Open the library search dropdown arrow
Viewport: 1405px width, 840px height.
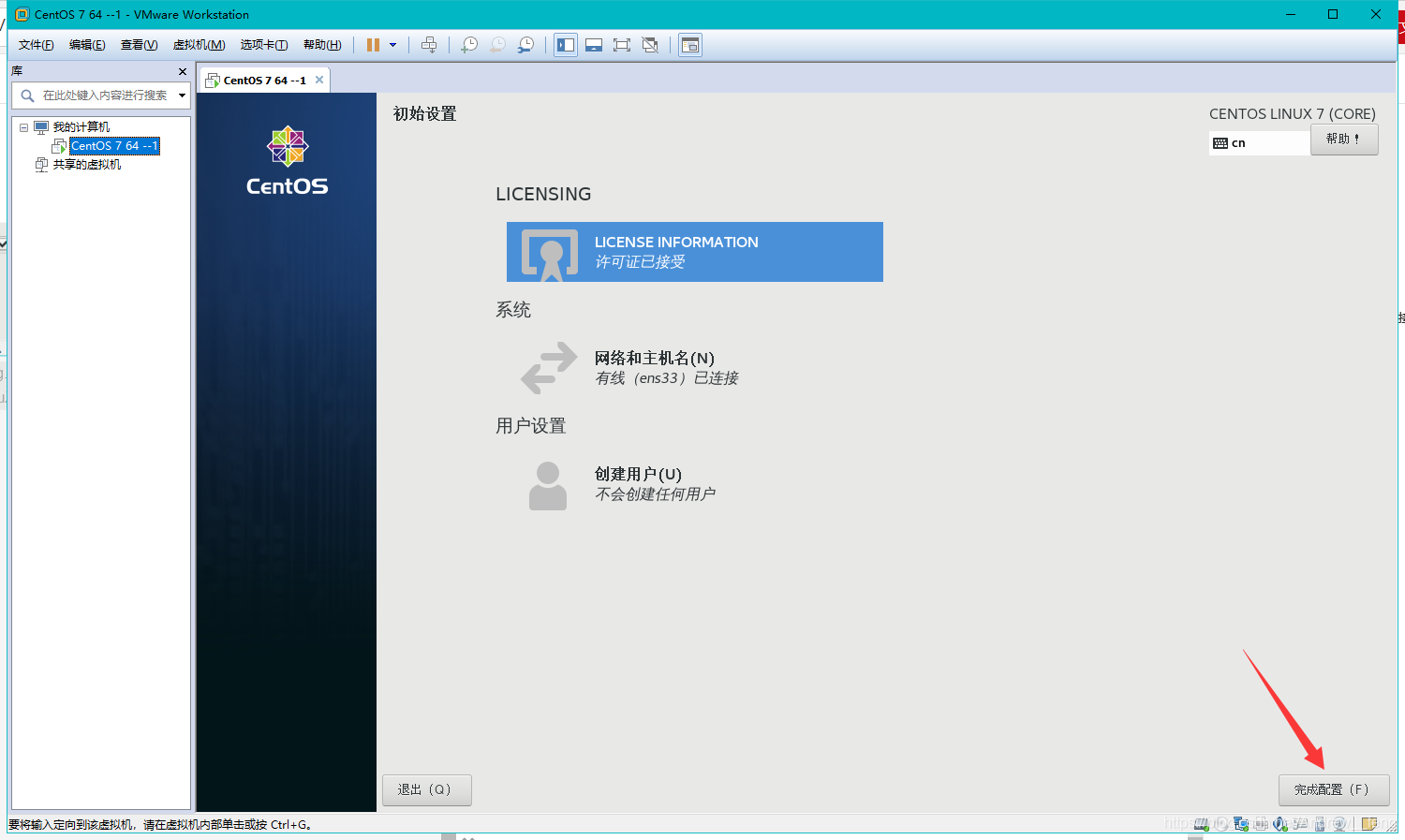(x=182, y=96)
